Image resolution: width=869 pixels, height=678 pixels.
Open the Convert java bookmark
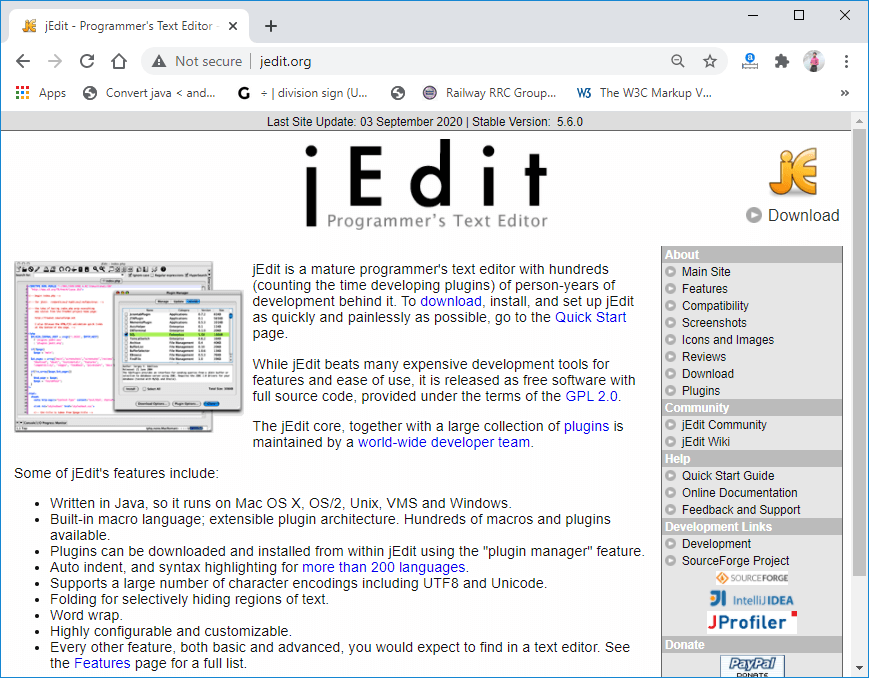(149, 93)
